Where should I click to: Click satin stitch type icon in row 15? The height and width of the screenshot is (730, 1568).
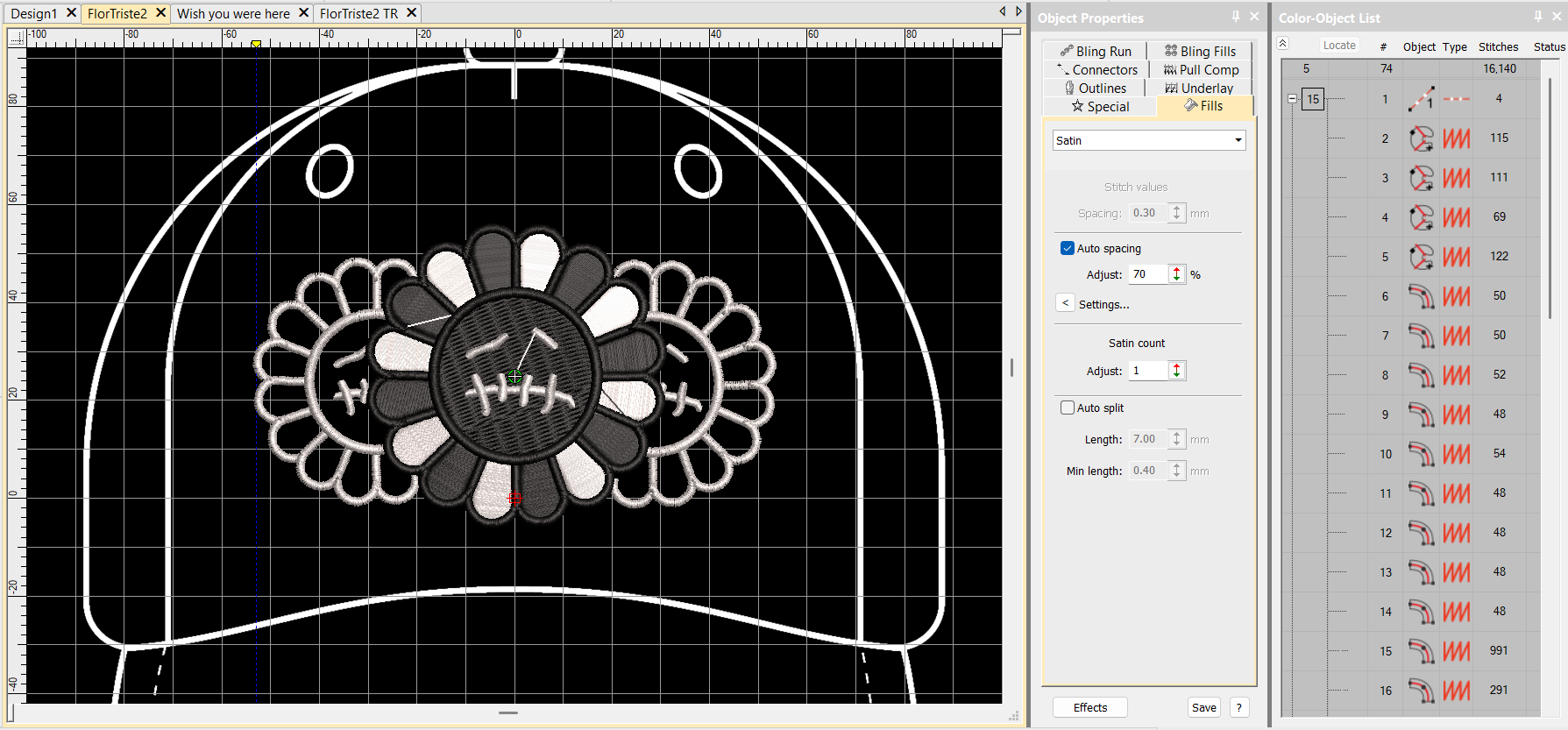(x=1457, y=651)
